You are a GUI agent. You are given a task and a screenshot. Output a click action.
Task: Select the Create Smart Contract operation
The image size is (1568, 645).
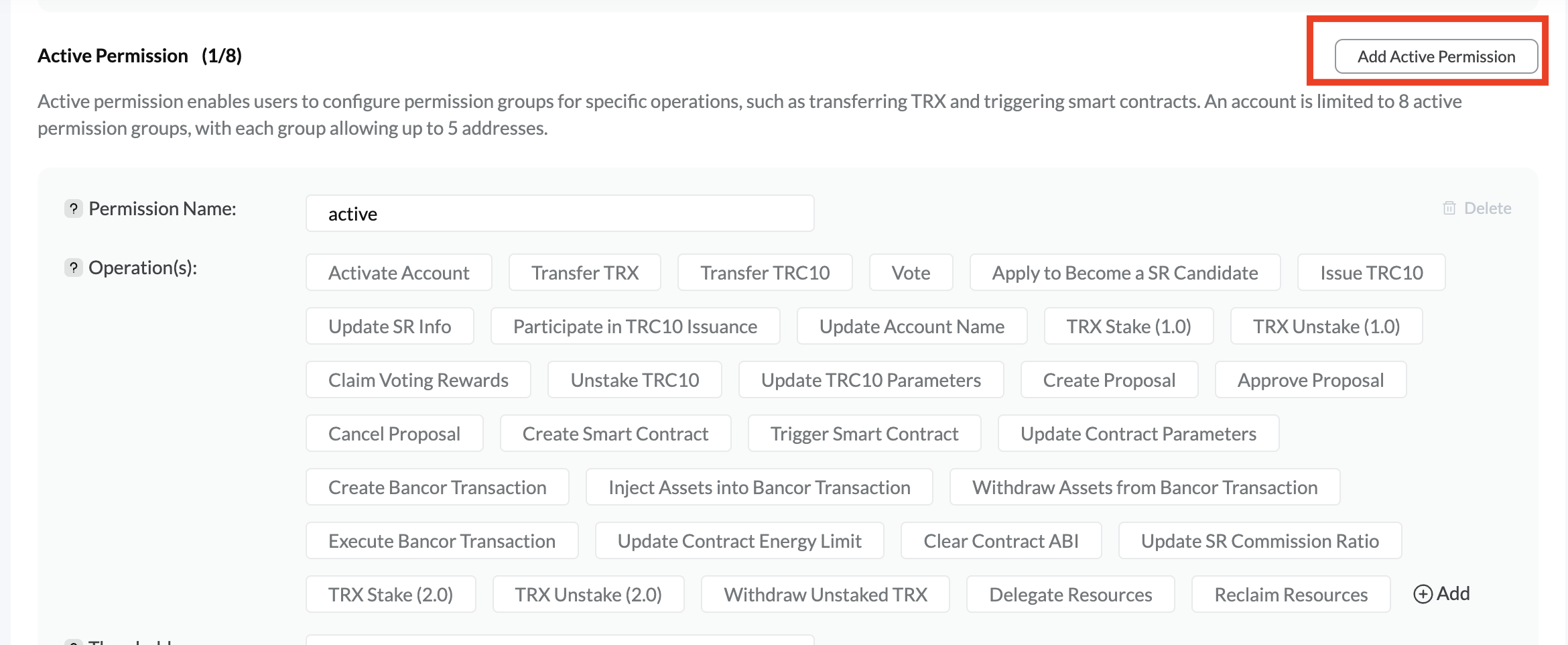click(x=615, y=434)
